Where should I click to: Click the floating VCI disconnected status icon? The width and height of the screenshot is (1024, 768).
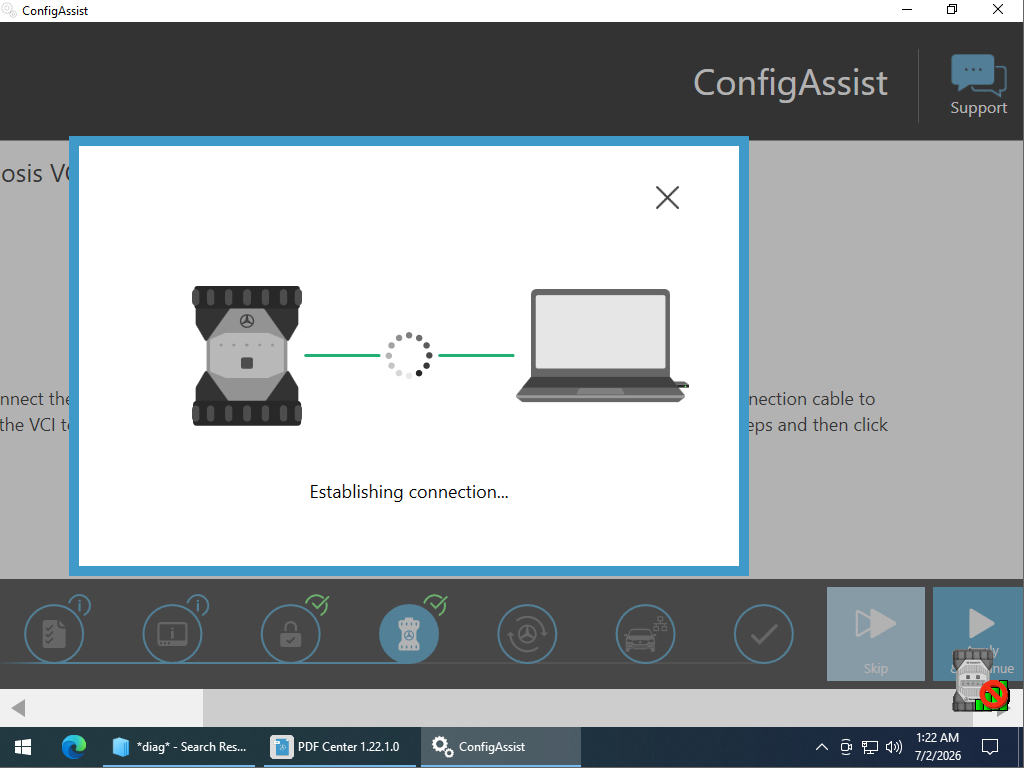point(980,680)
